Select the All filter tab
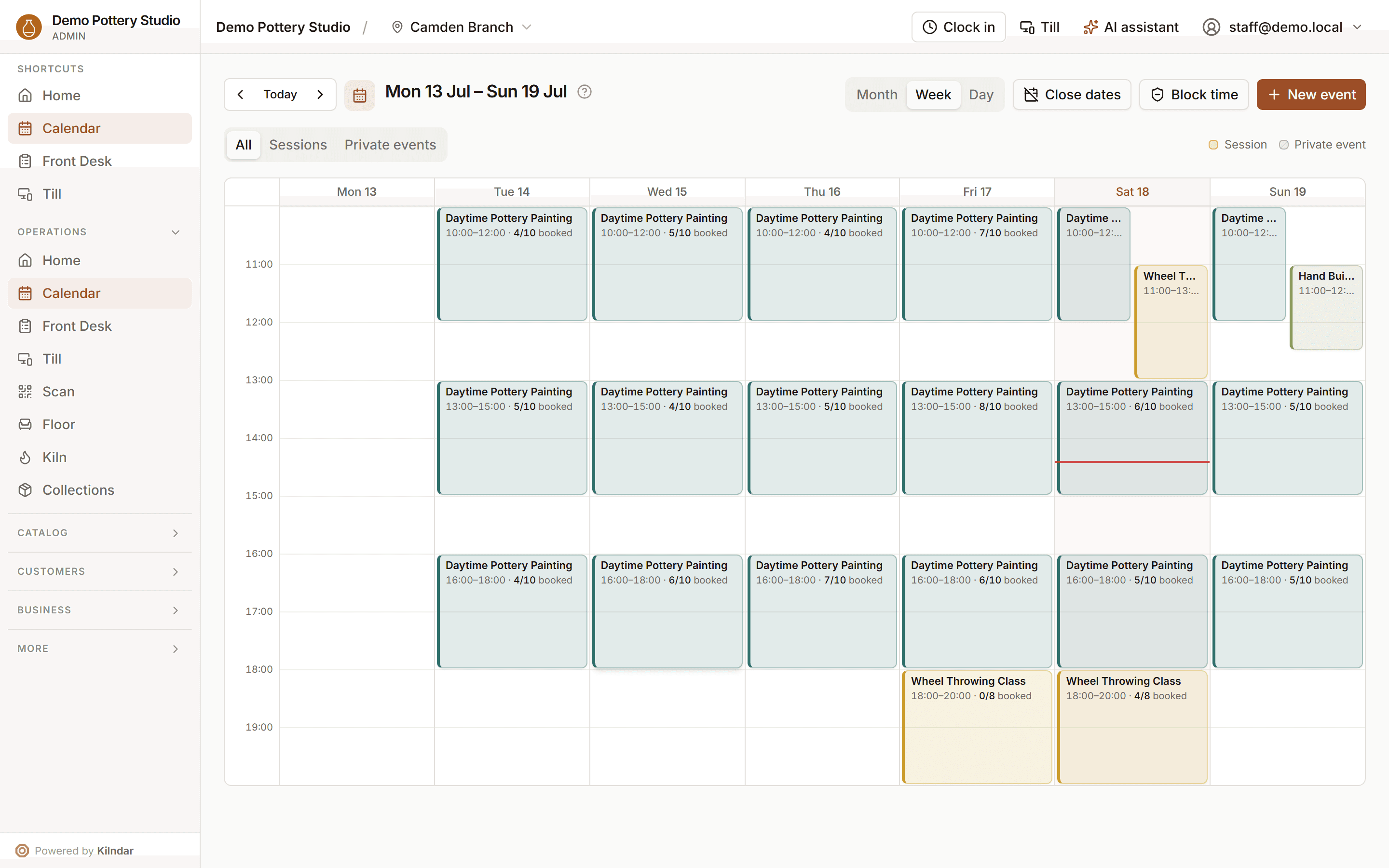 click(244, 145)
